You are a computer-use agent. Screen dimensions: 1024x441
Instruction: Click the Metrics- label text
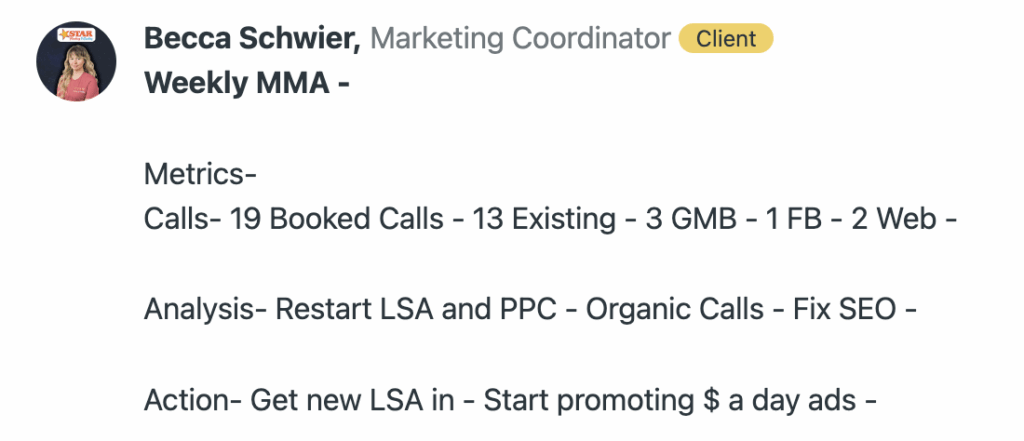200,174
